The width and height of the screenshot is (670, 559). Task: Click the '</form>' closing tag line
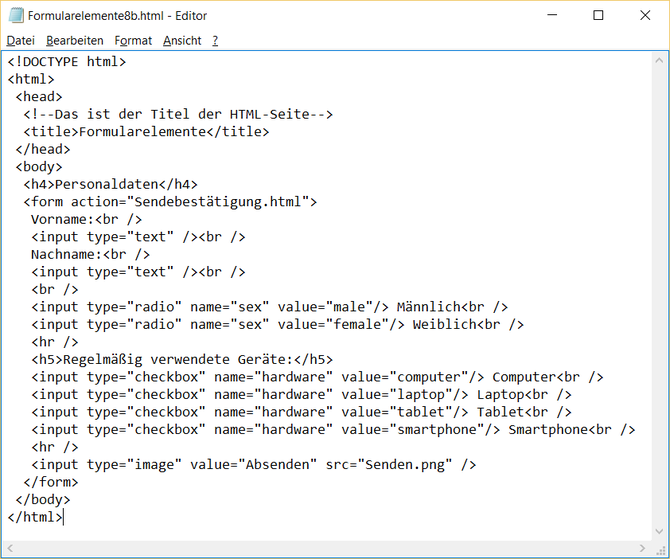coord(51,482)
